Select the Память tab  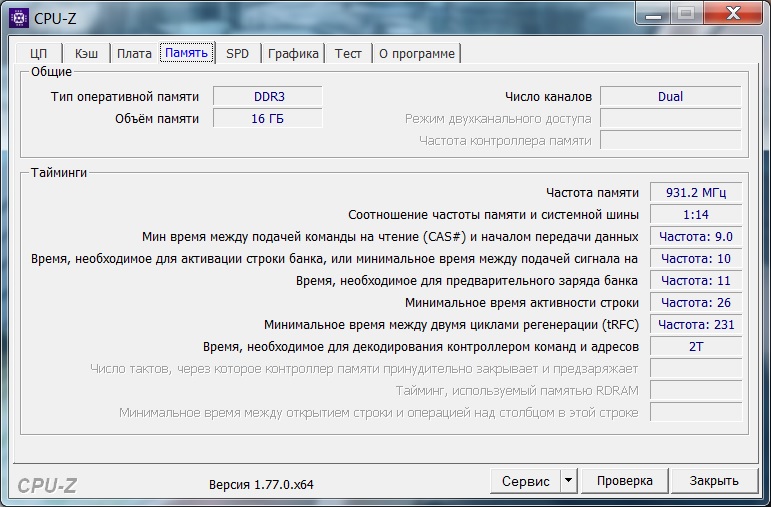(186, 53)
